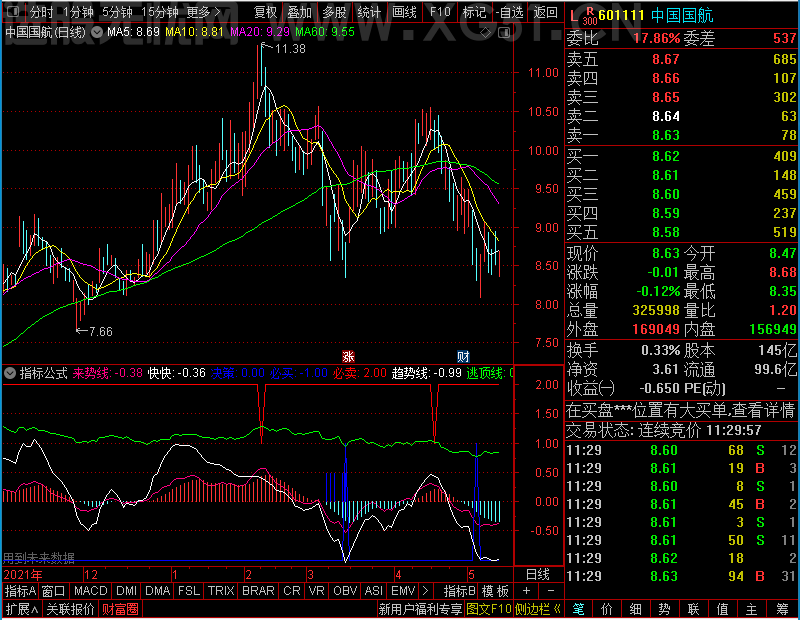Click the red 涨 marker on the chart
This screenshot has height=620, width=800.
[348, 357]
